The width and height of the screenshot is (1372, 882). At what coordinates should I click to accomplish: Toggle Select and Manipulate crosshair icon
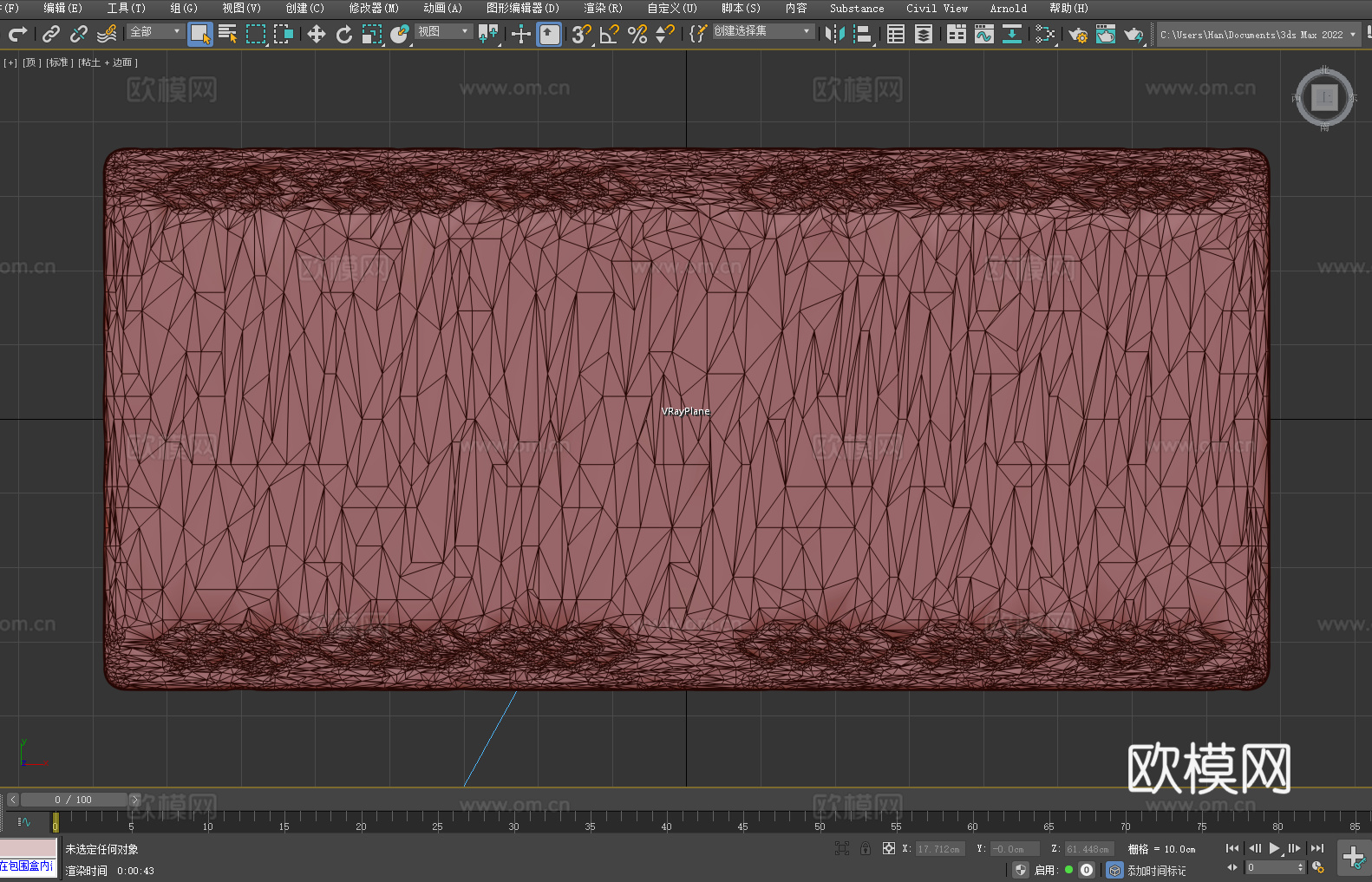[x=521, y=34]
